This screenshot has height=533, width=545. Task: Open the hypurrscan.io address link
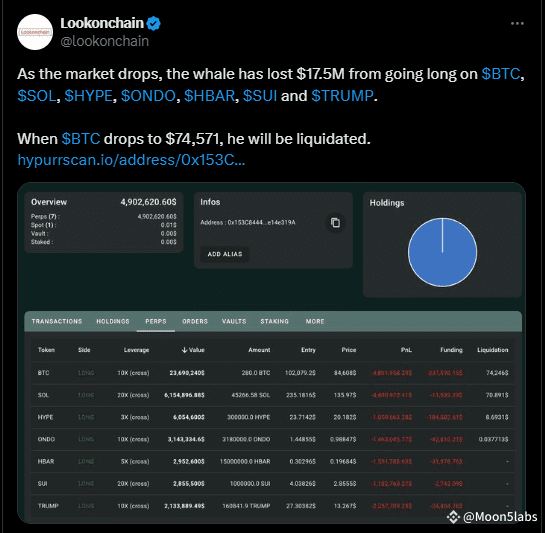point(131,160)
